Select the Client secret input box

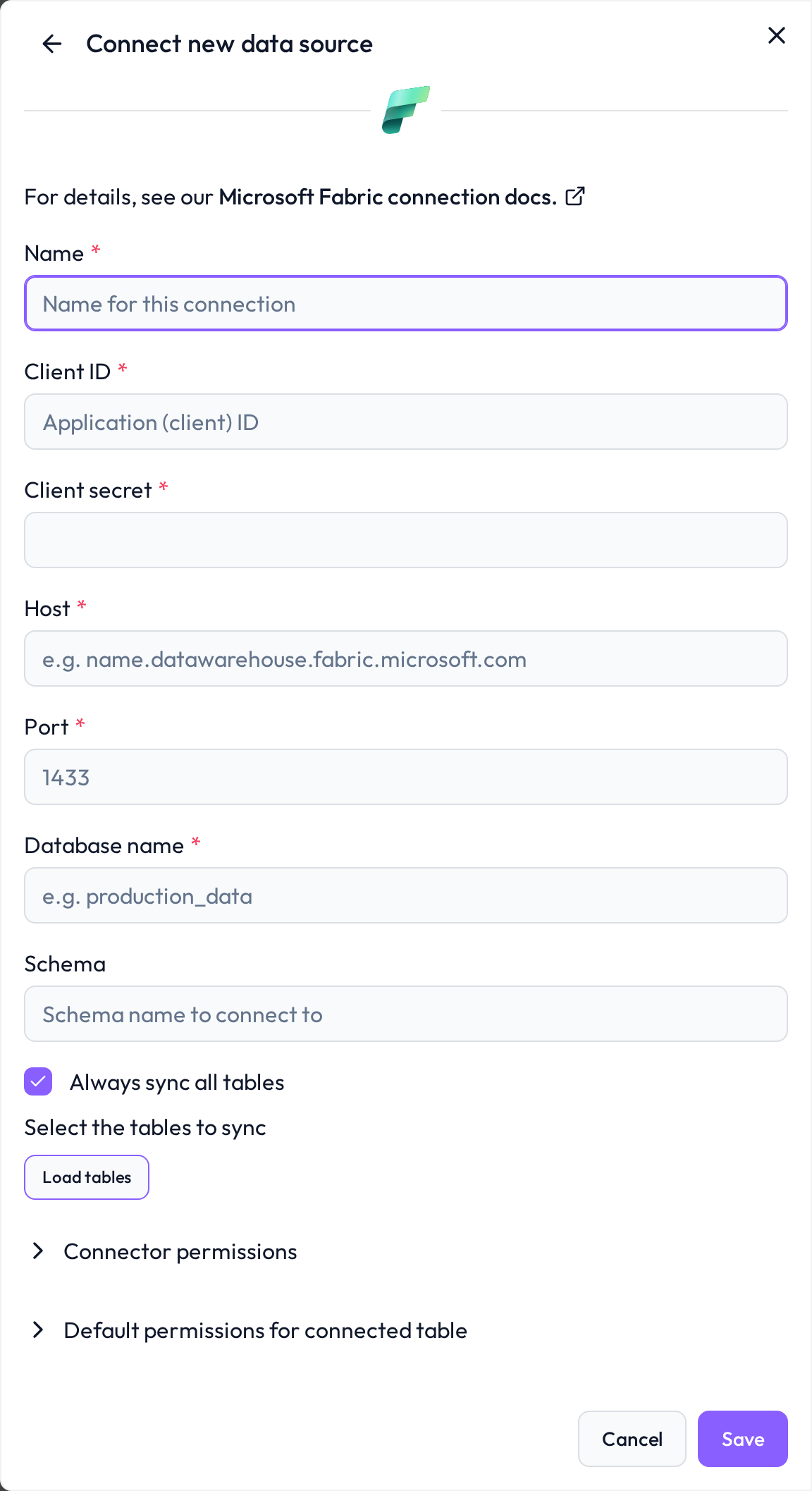(406, 540)
